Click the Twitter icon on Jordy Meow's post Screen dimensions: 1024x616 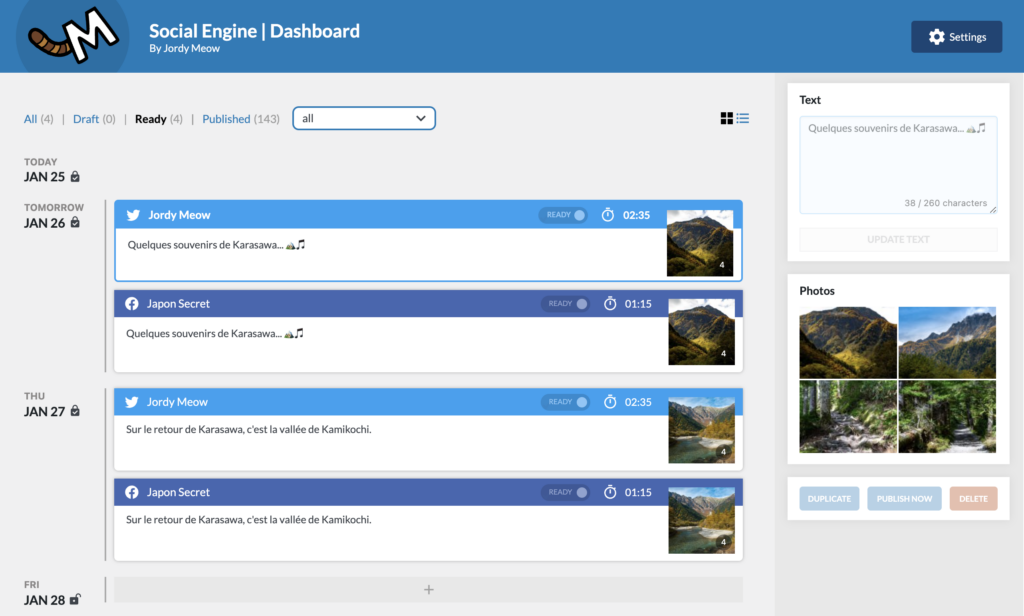coord(133,214)
